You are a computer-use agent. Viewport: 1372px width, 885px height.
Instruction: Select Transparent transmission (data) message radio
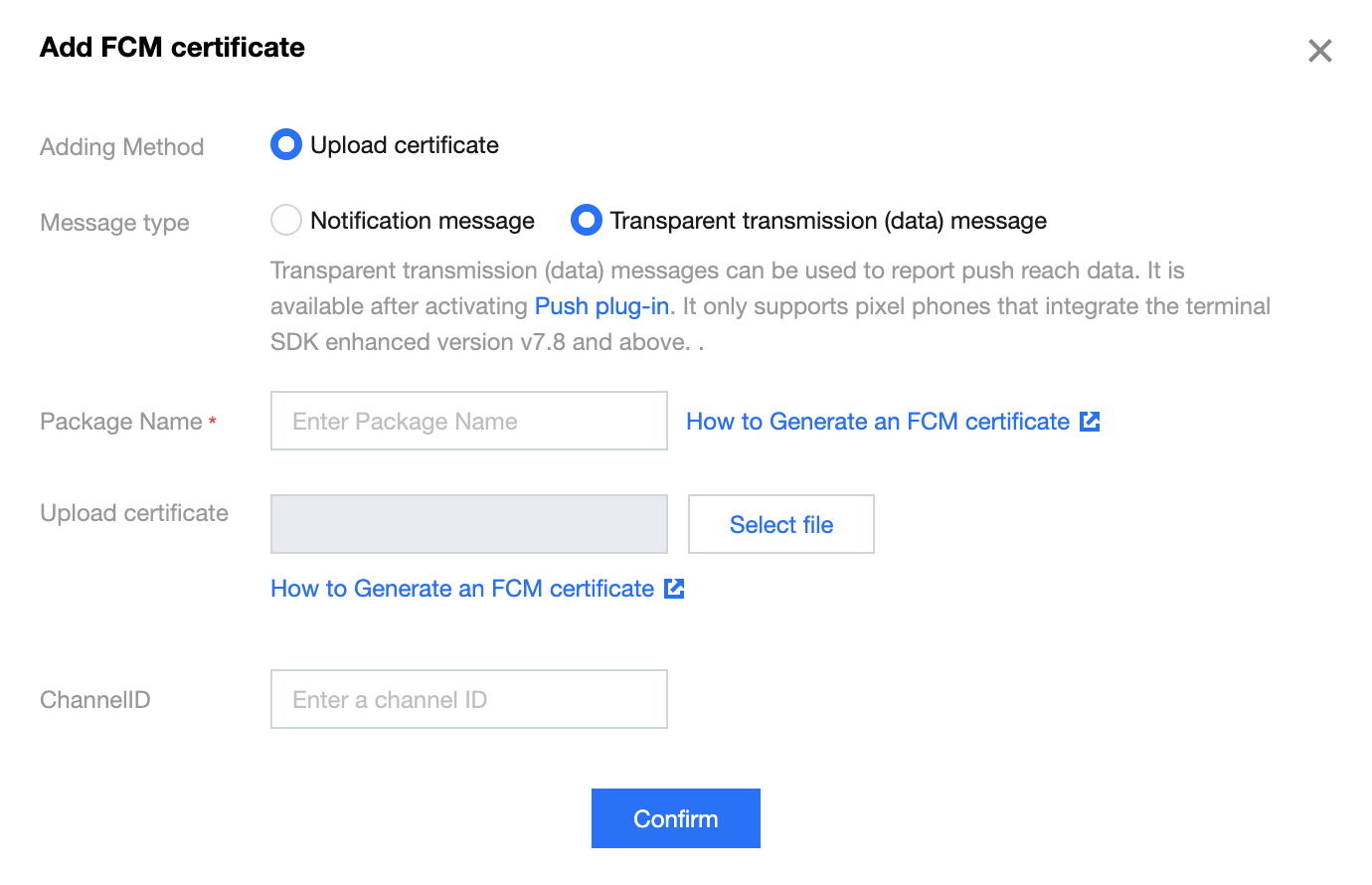tap(587, 220)
